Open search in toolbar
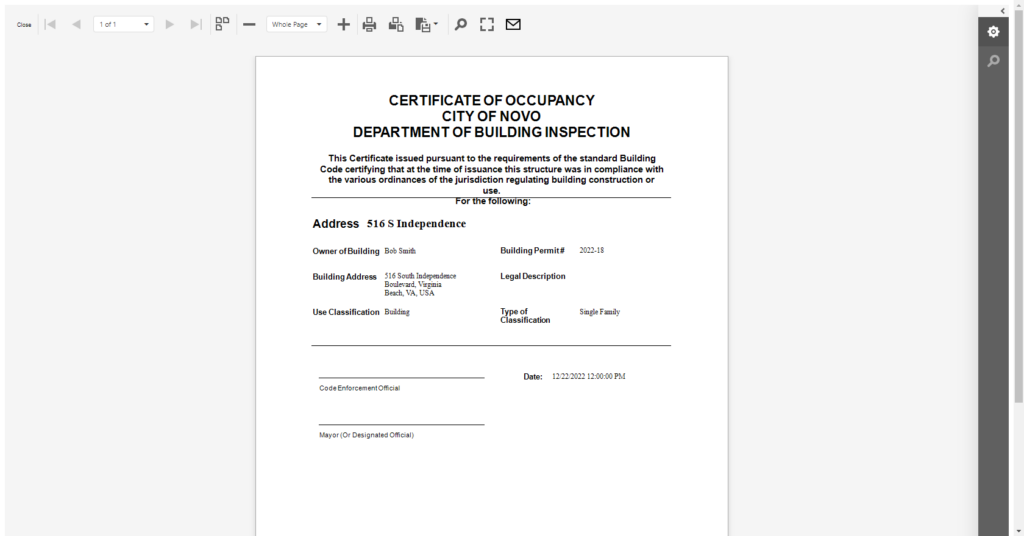 pos(460,25)
